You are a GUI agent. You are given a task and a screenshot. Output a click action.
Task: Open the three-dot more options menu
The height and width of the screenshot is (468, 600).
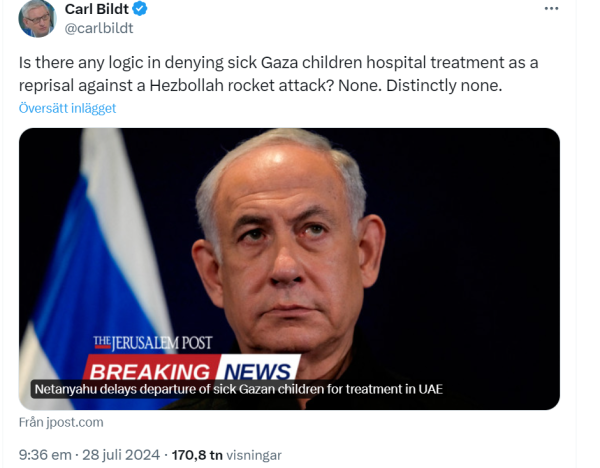(551, 8)
